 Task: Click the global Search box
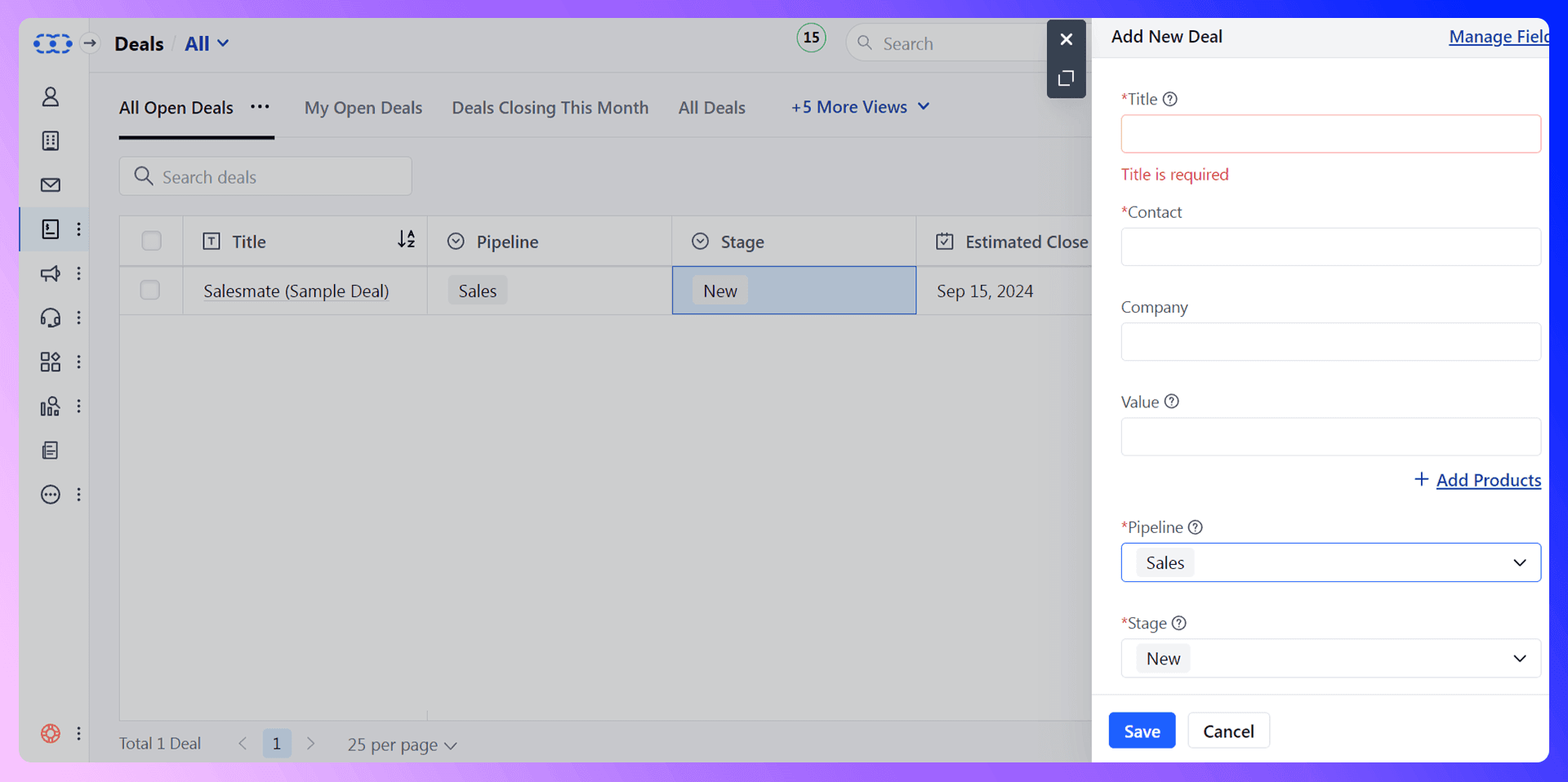947,43
